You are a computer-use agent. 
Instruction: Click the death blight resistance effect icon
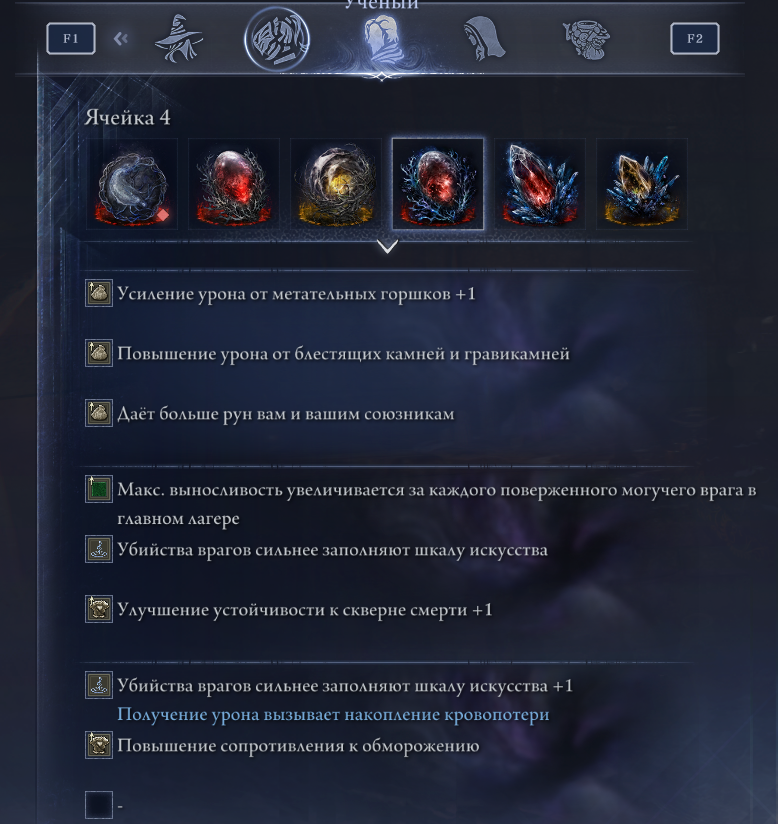click(99, 609)
